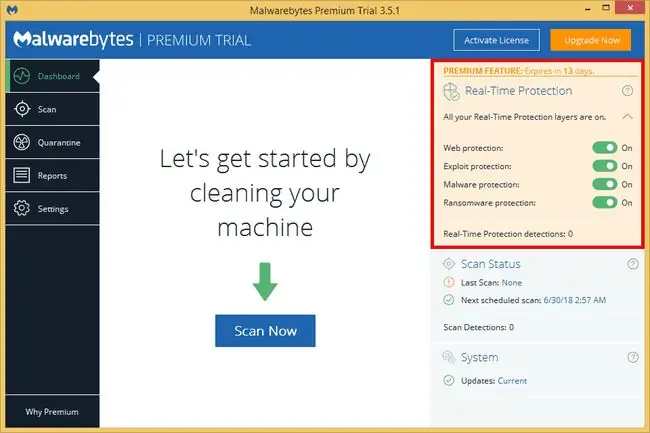The image size is (650, 433).
Task: Click the Scan crosshair icon in sidebar
Action: (22, 109)
